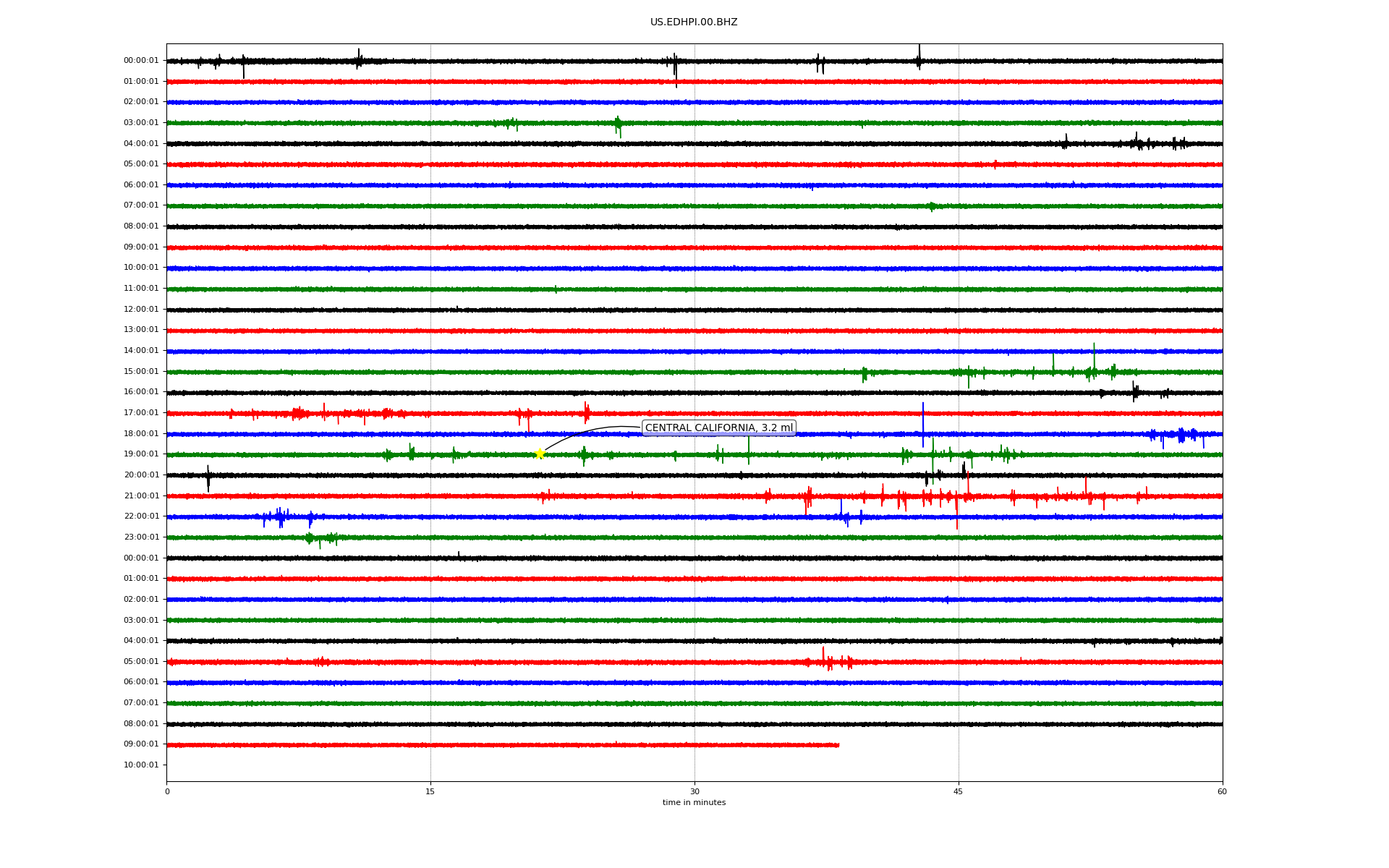Click the US.EDHPI.00.BHZ plot title
This screenshot has width=1389, height=868.
point(694,22)
